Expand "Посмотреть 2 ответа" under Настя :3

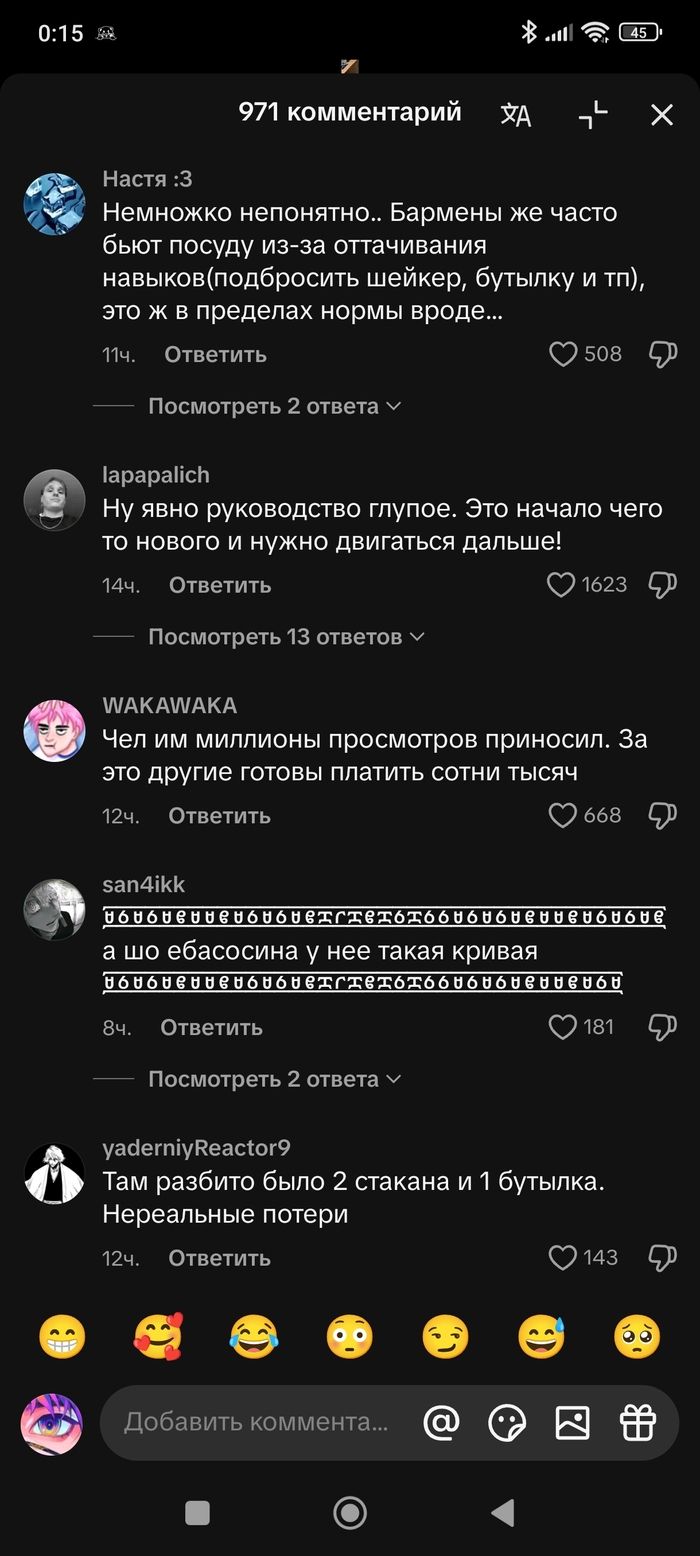[x=275, y=406]
